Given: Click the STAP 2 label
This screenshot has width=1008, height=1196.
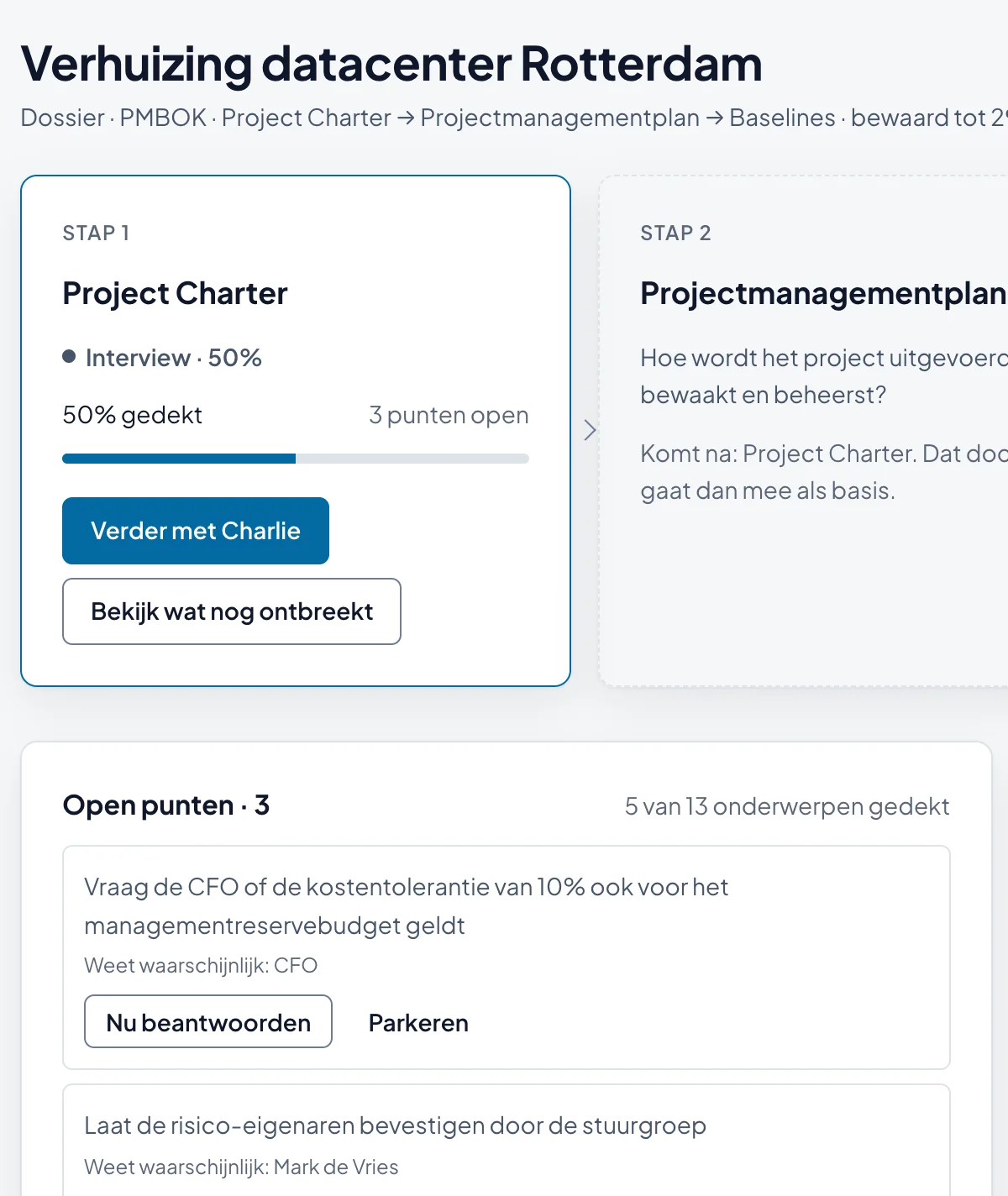Looking at the screenshot, I should point(675,233).
